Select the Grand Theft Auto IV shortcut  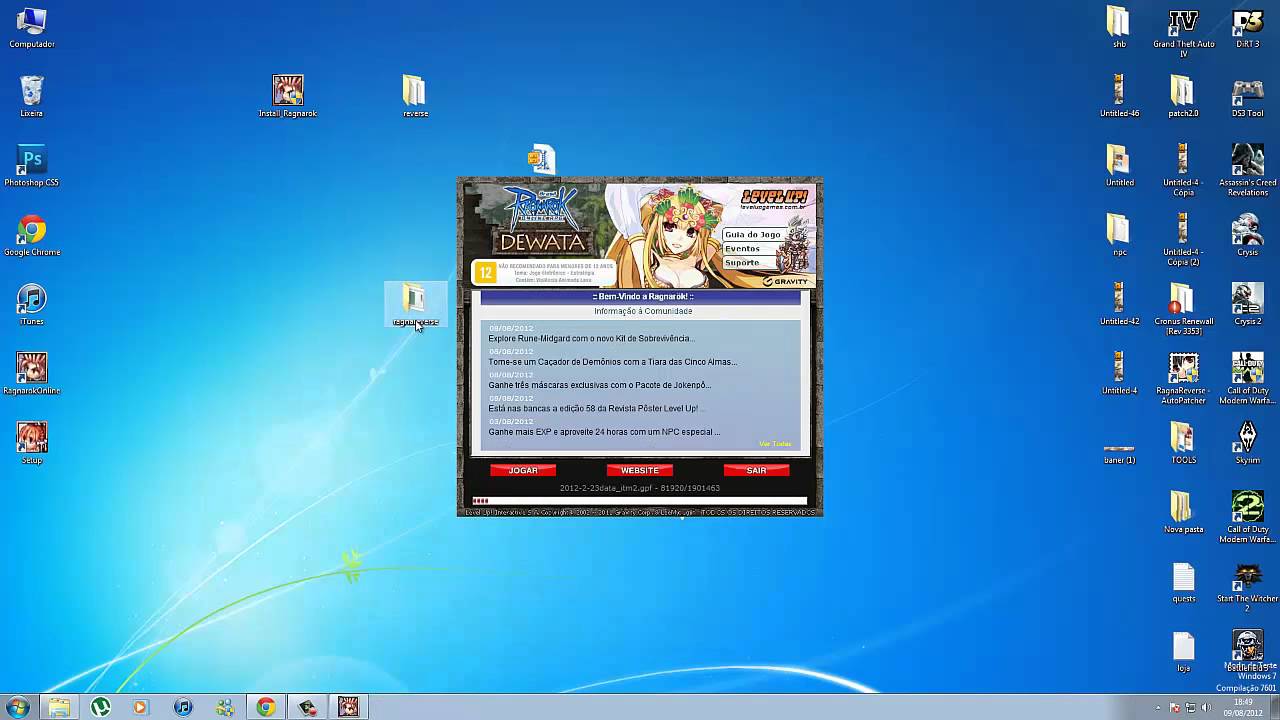click(x=1183, y=32)
